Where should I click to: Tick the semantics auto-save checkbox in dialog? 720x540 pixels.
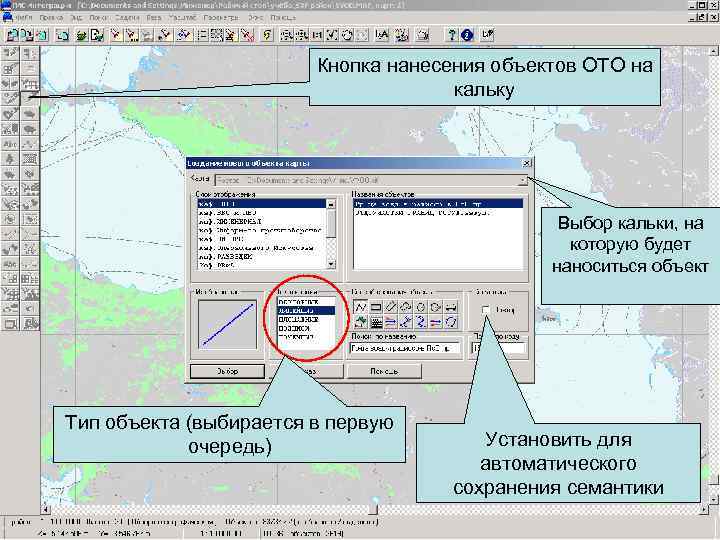point(486,310)
